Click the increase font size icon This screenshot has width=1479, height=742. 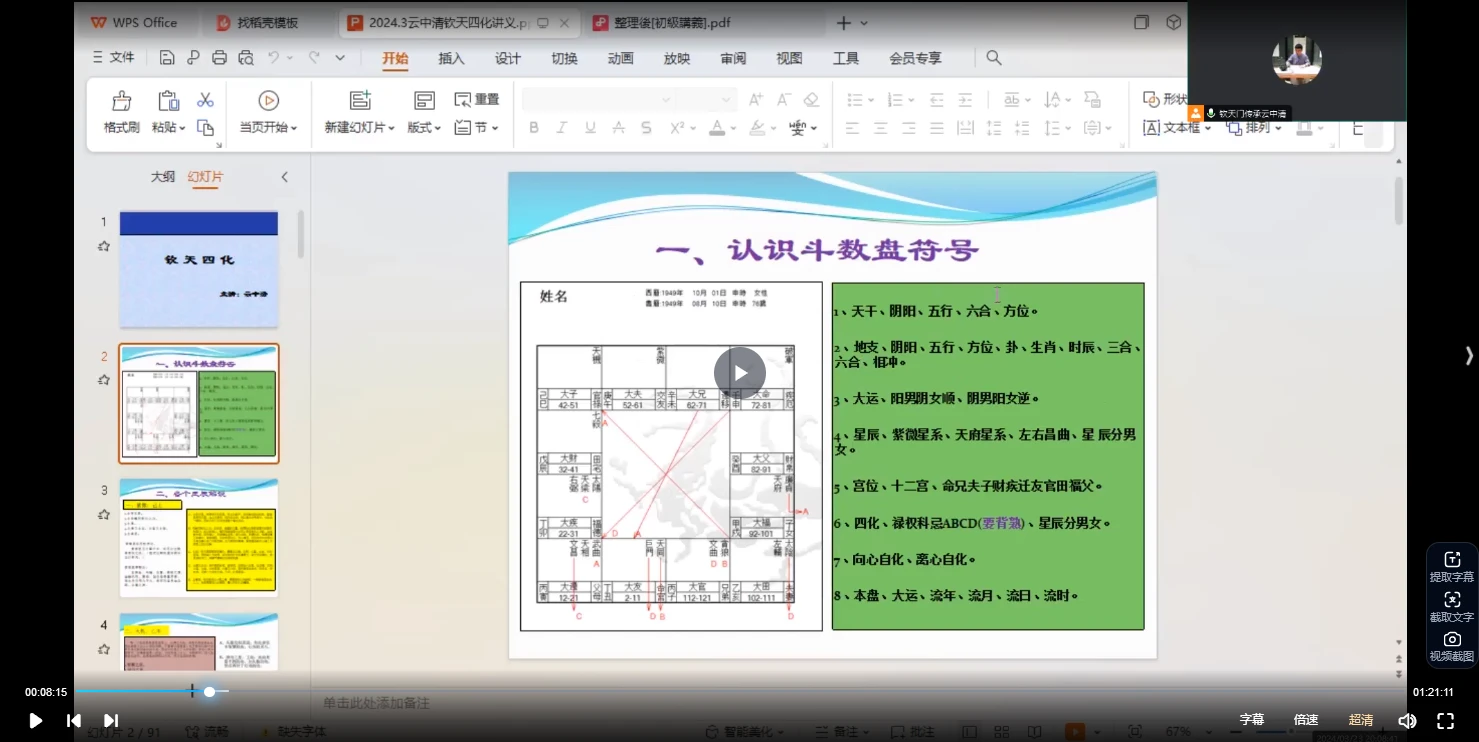pyautogui.click(x=755, y=100)
